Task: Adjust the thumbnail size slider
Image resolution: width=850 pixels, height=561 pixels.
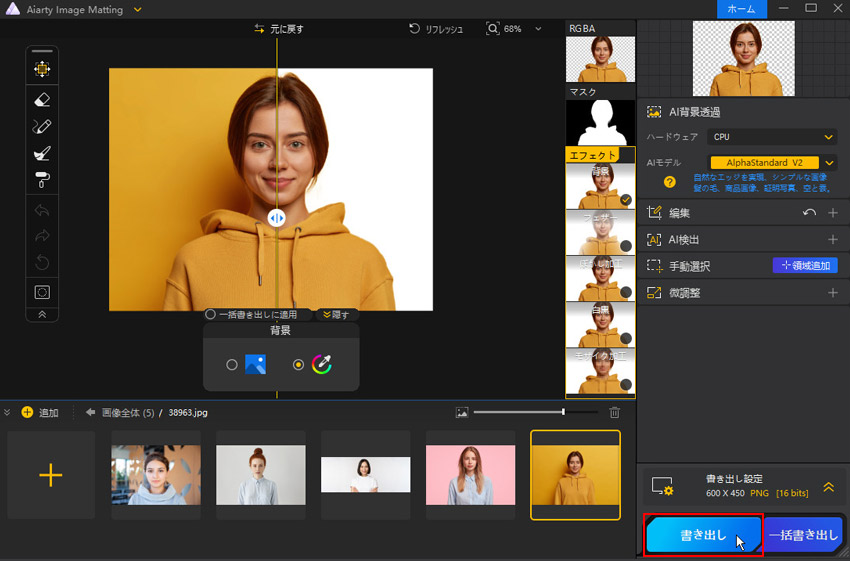Action: click(563, 412)
